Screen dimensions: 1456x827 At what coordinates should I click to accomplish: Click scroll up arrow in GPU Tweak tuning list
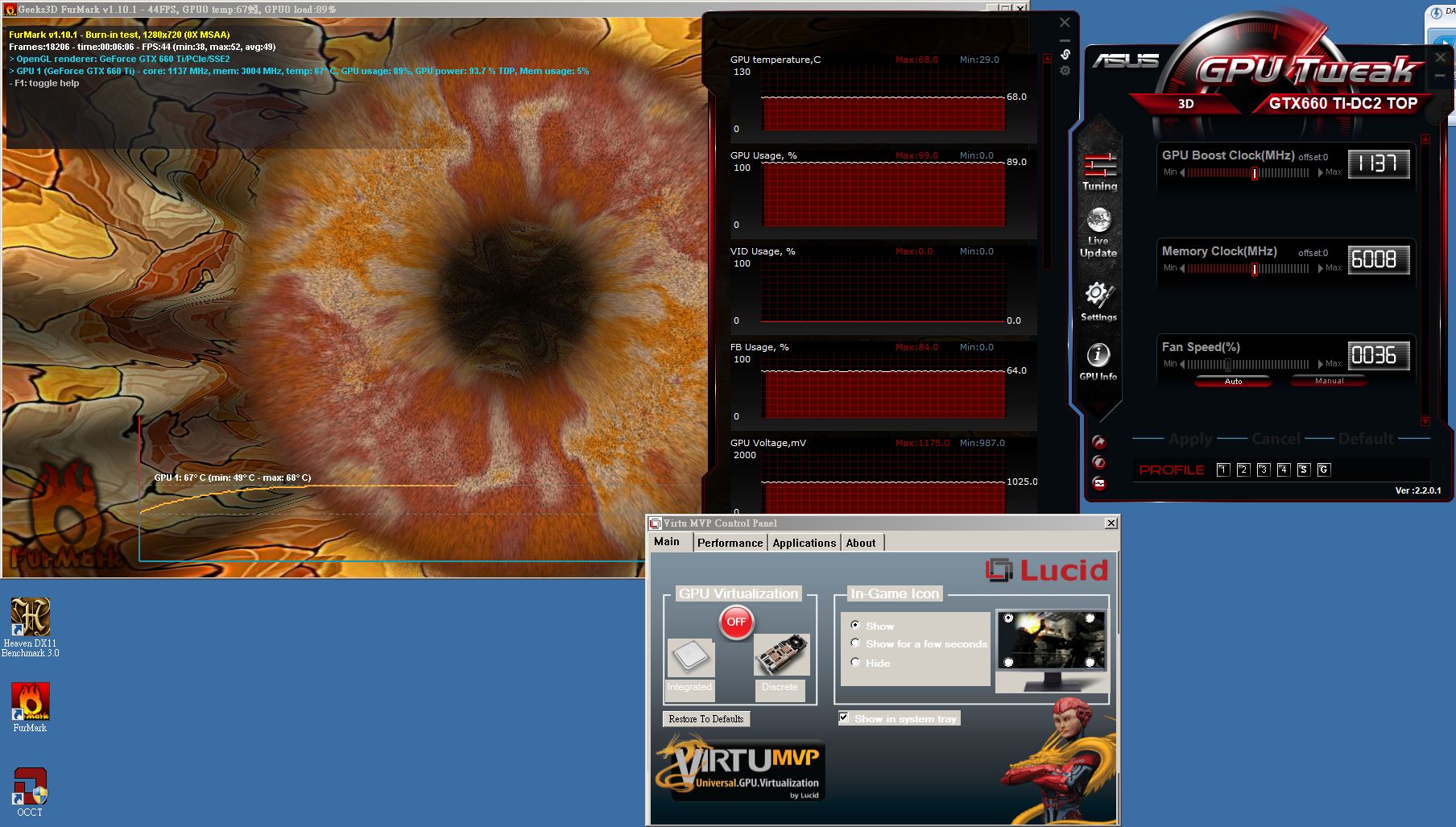coord(1425,139)
